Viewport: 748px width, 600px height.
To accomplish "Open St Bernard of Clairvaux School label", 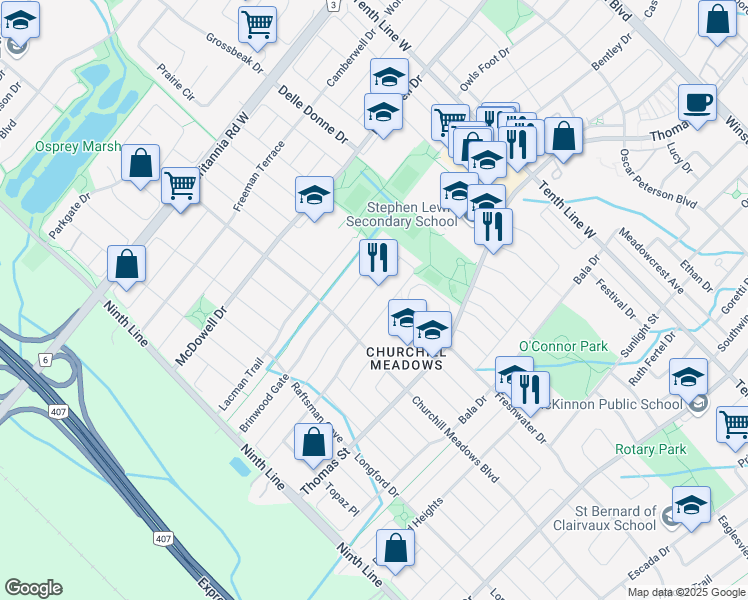I will click(x=604, y=518).
